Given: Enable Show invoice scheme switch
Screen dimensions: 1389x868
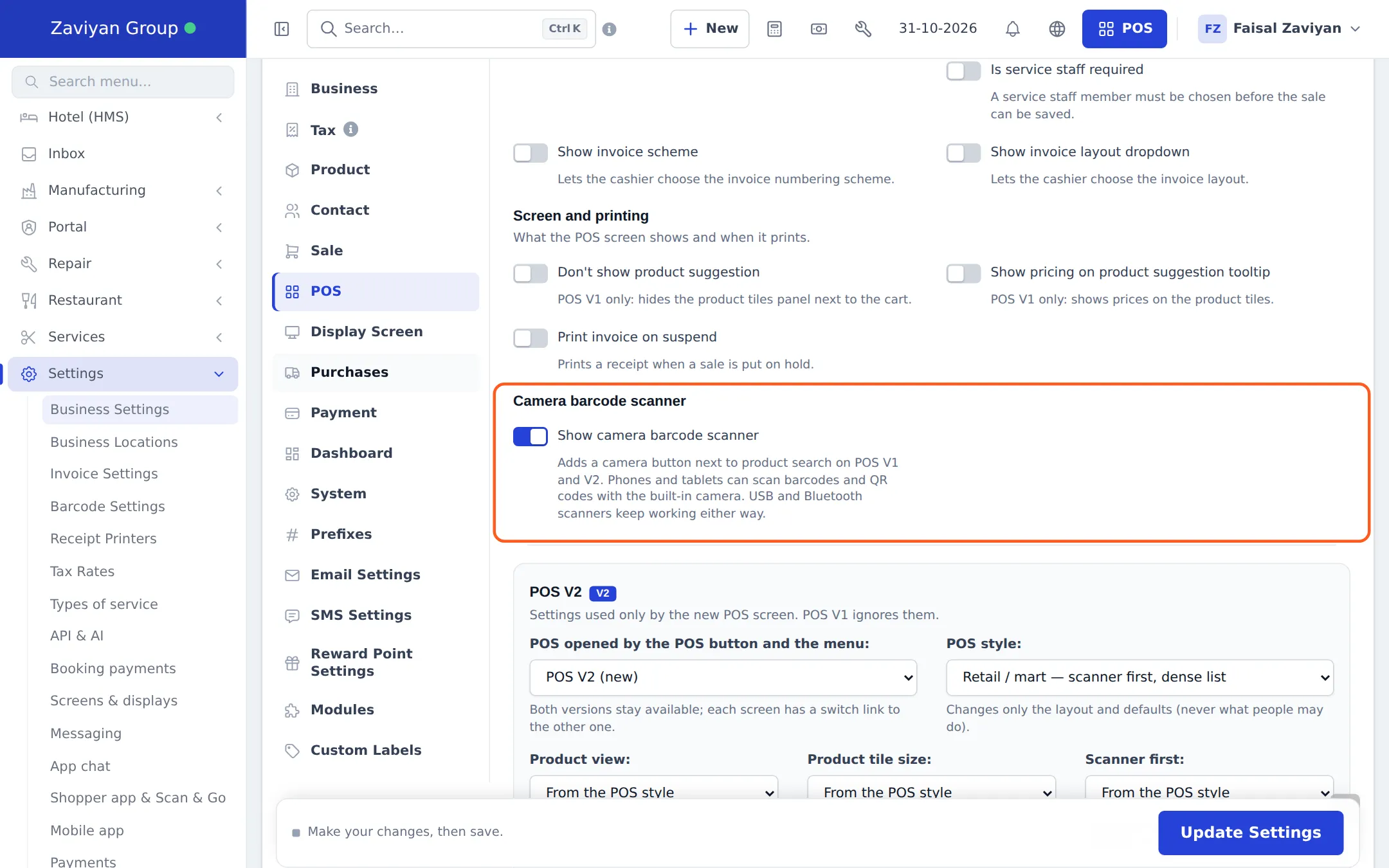Looking at the screenshot, I should coord(531,152).
